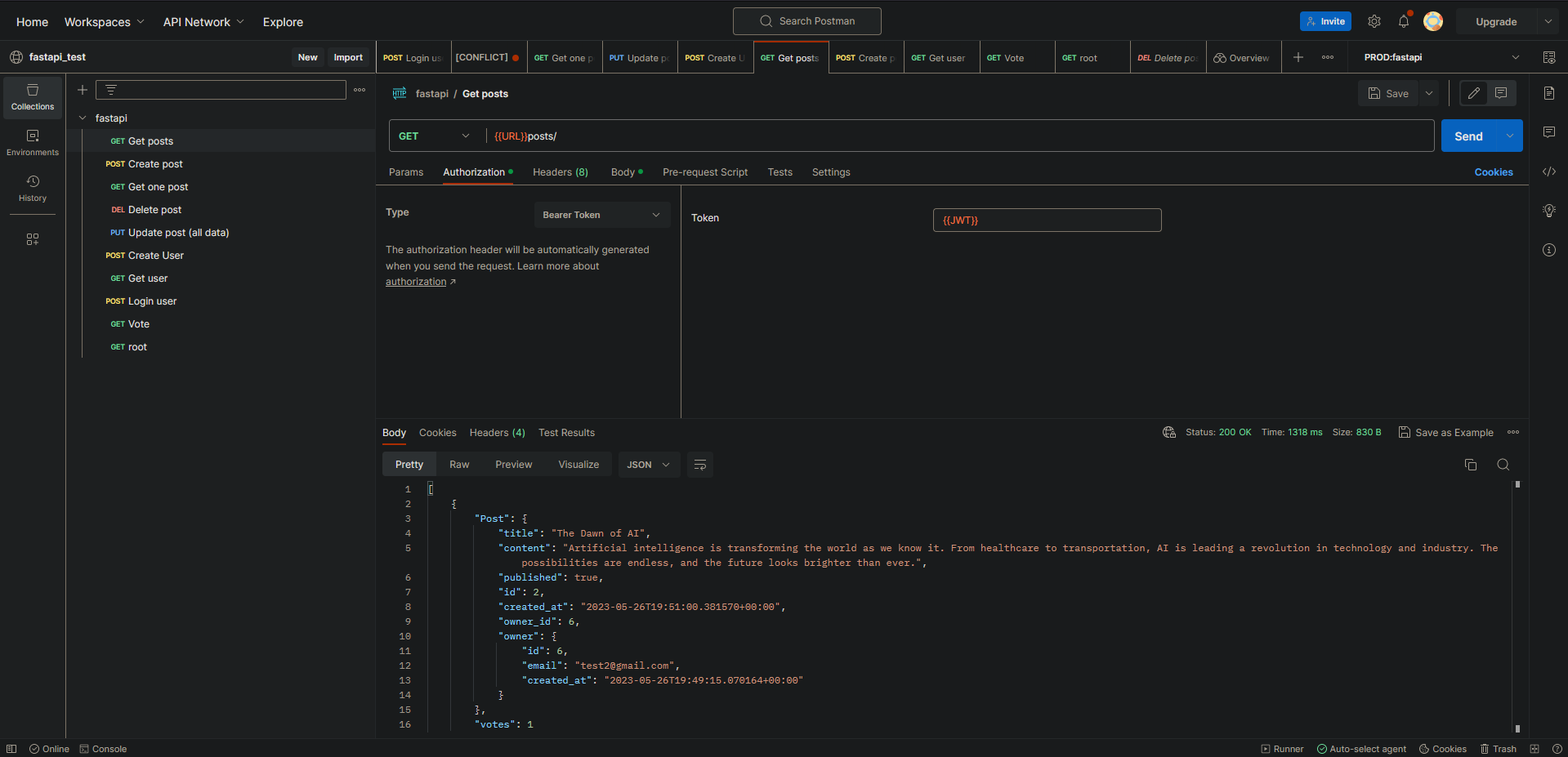Open Trash in the status bar
The height and width of the screenshot is (757, 1568).
click(1498, 749)
